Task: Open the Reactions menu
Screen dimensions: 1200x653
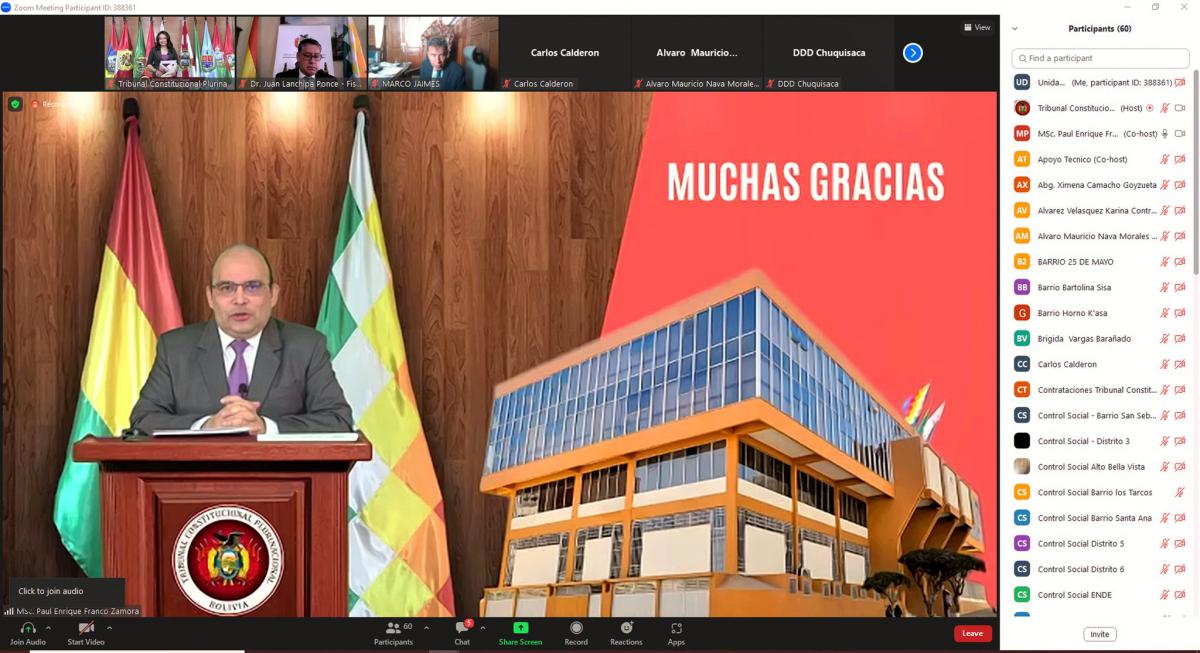Action: tap(626, 628)
